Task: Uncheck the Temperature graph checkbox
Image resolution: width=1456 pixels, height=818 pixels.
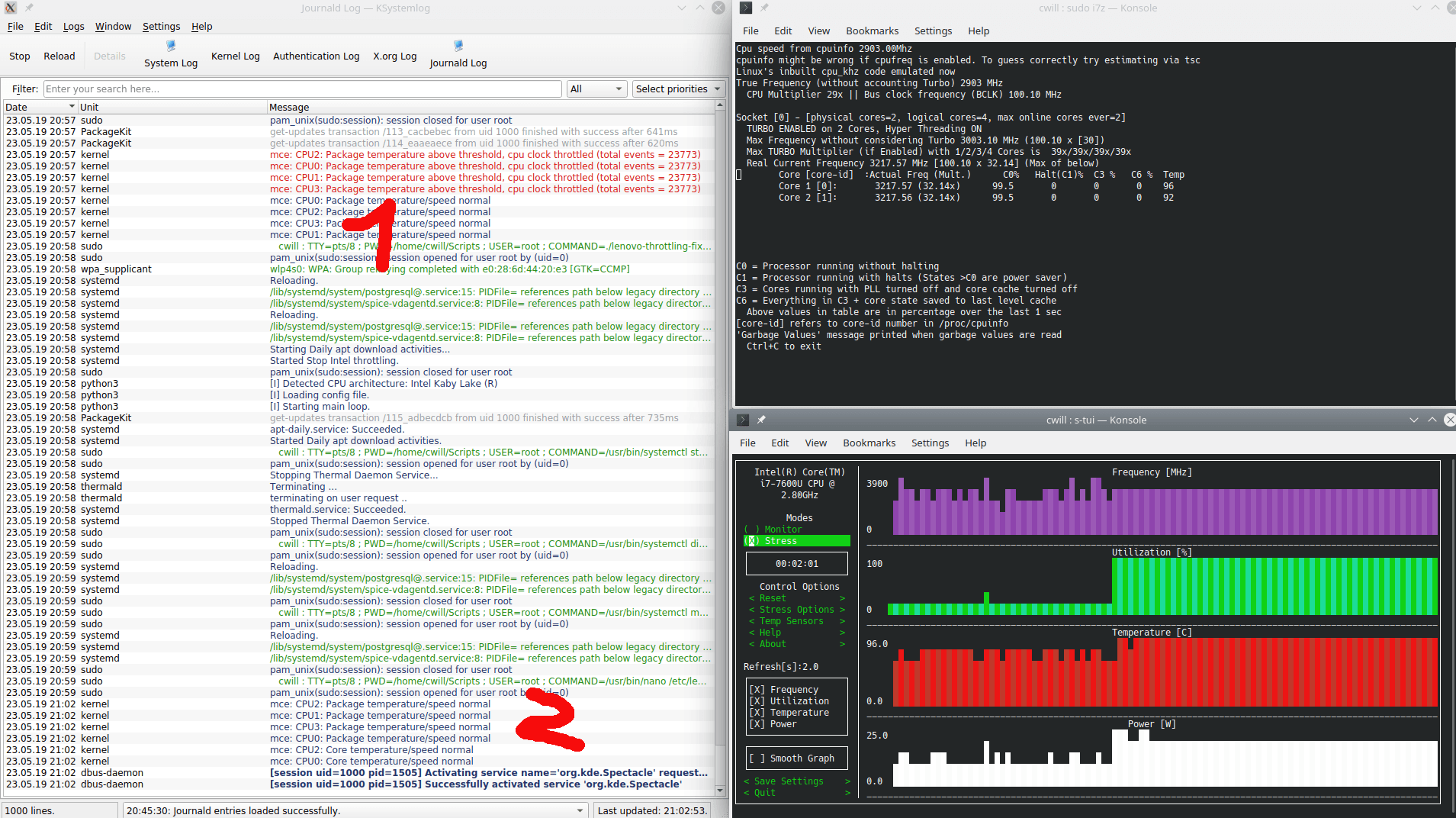Action: (757, 713)
